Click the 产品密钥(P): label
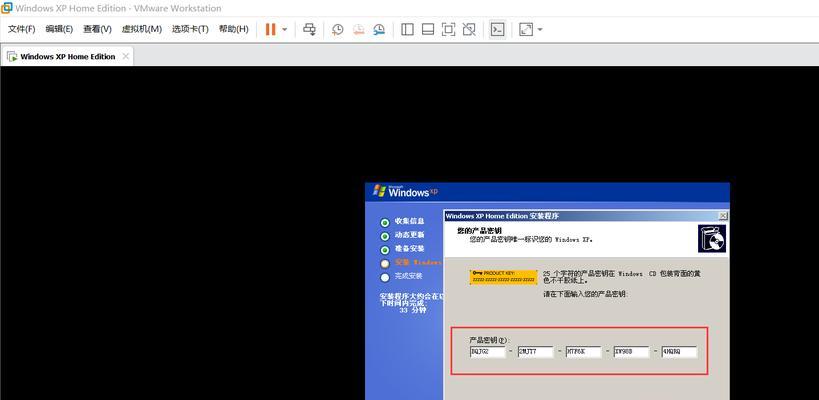Viewport: 819px width, 400px height. pyautogui.click(x=488, y=339)
